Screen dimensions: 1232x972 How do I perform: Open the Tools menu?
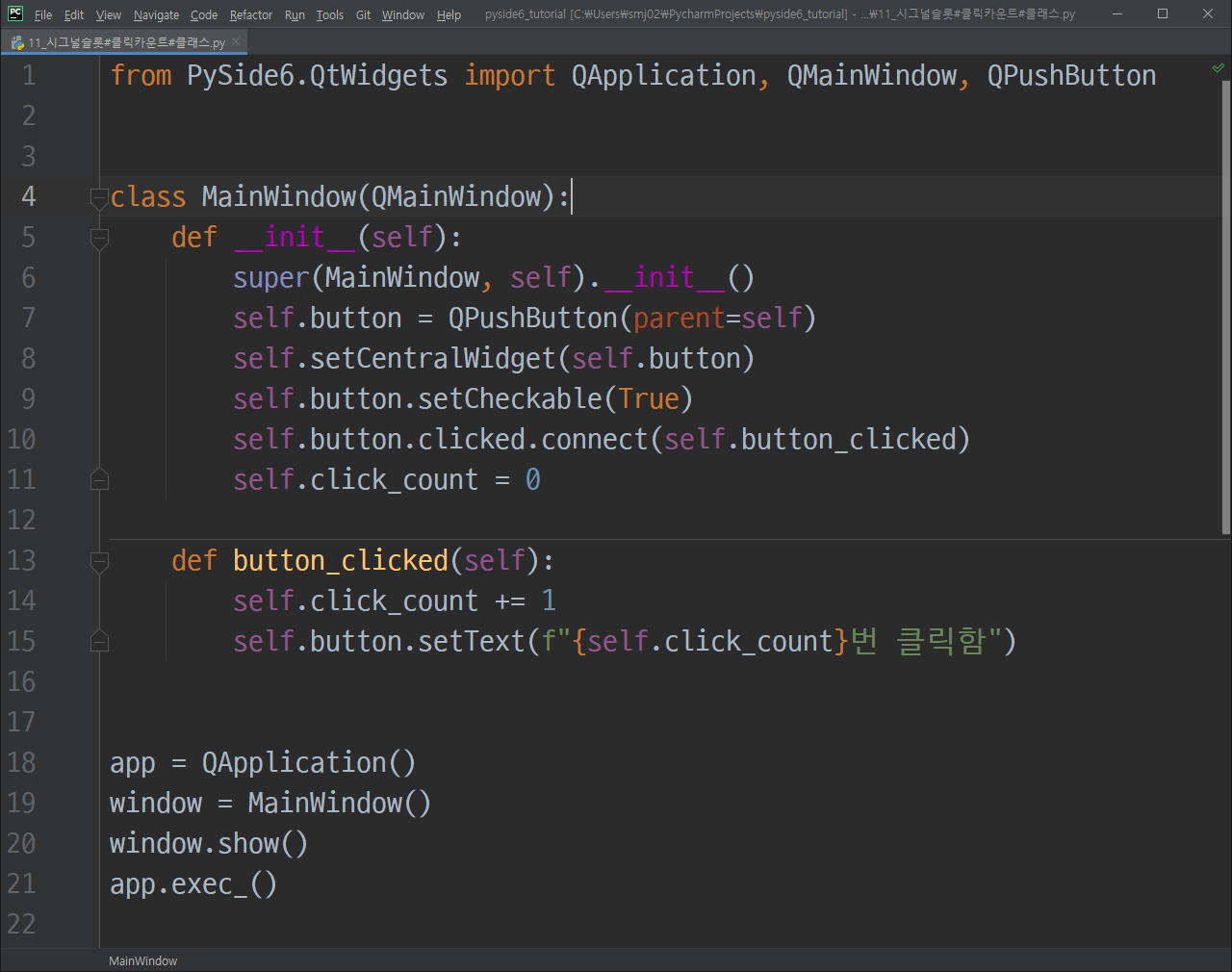click(330, 14)
